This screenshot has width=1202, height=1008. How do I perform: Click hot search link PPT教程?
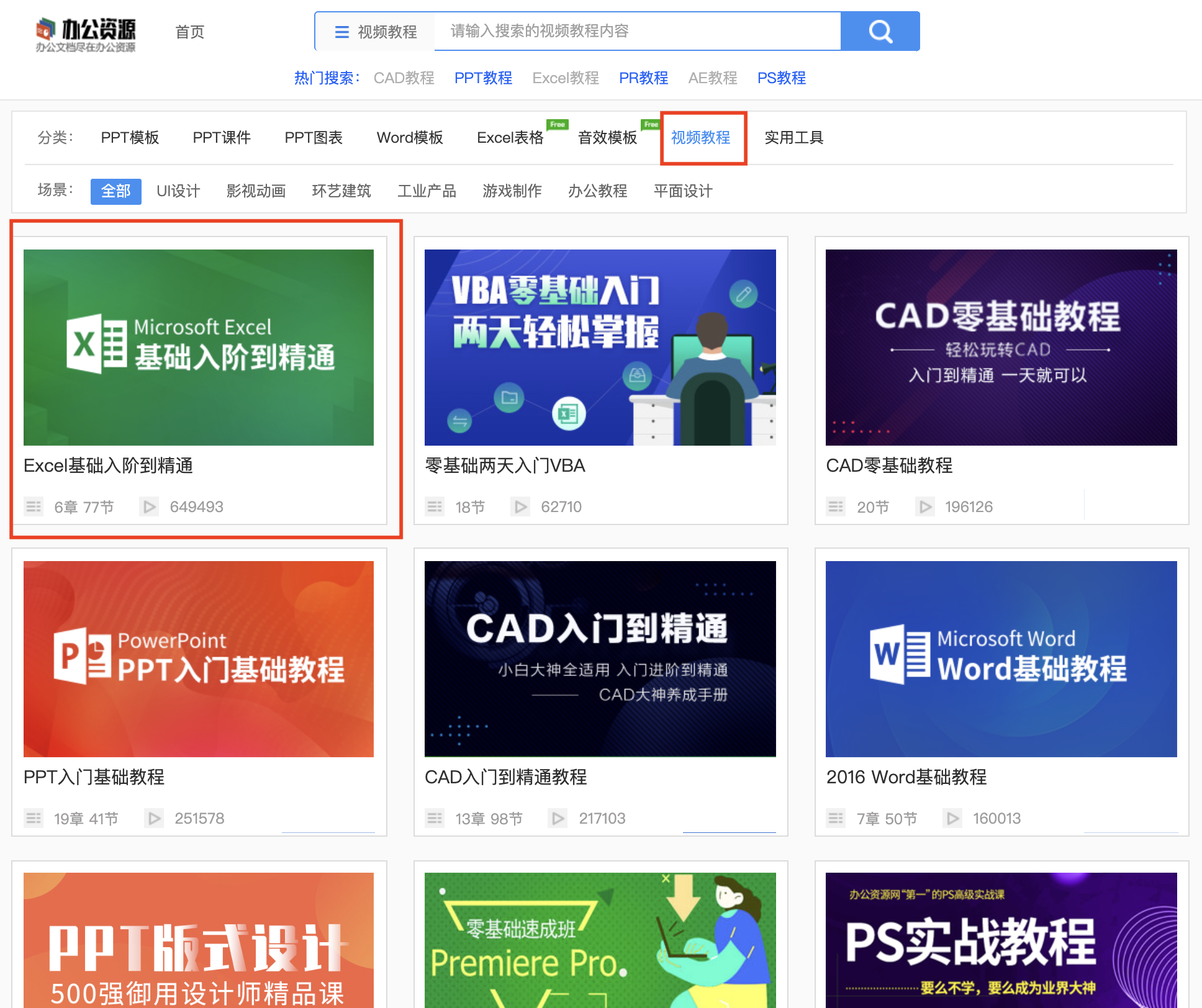[x=483, y=78]
